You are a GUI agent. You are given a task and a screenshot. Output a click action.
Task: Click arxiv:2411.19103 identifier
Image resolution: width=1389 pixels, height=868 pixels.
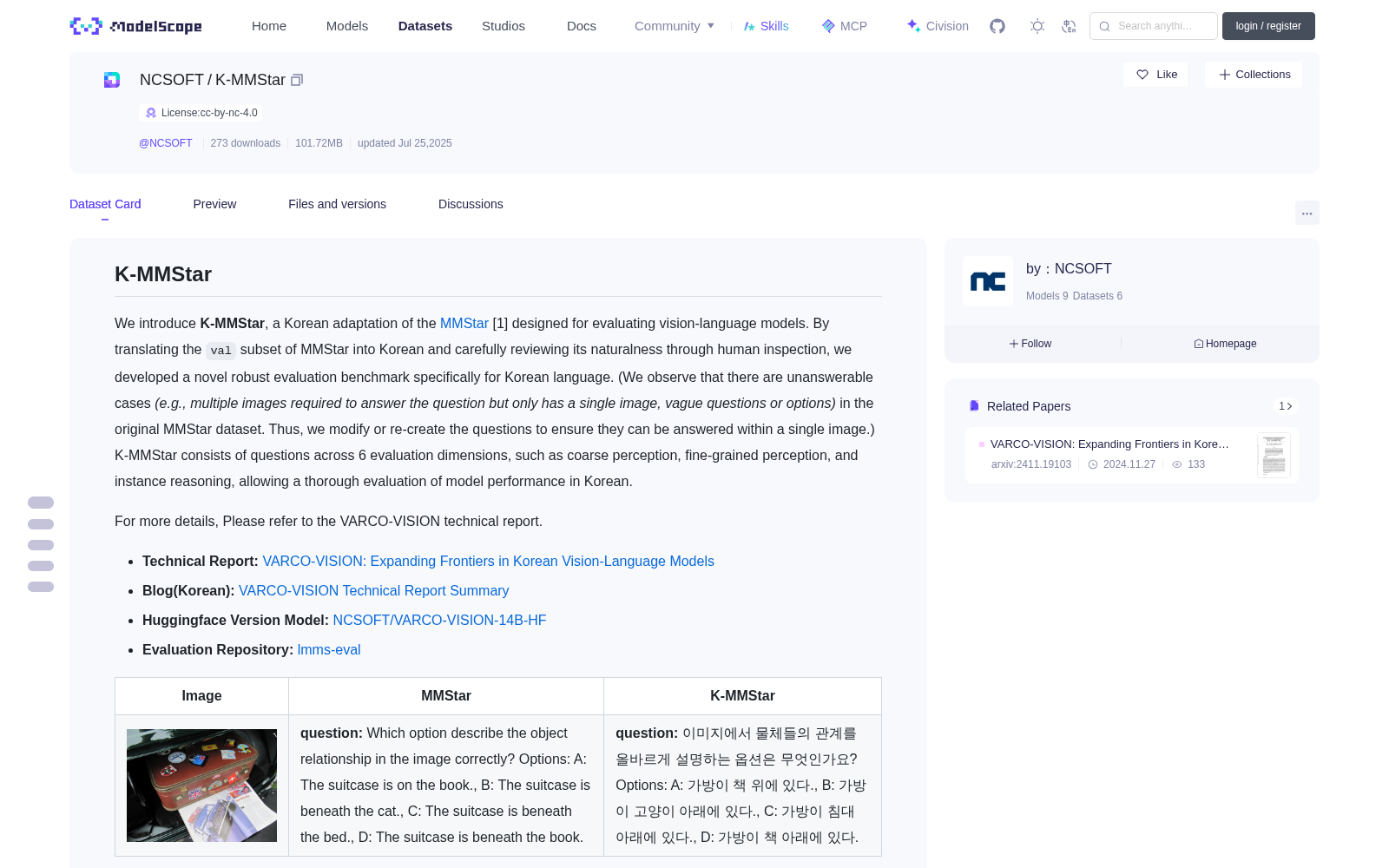(x=1031, y=464)
